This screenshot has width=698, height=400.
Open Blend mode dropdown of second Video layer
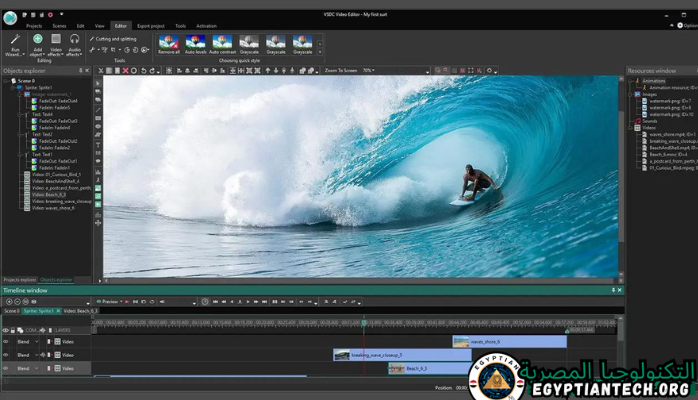pos(37,355)
